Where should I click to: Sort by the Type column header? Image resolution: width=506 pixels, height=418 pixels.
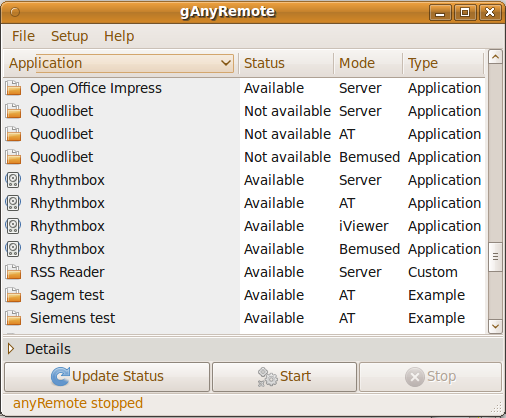443,63
